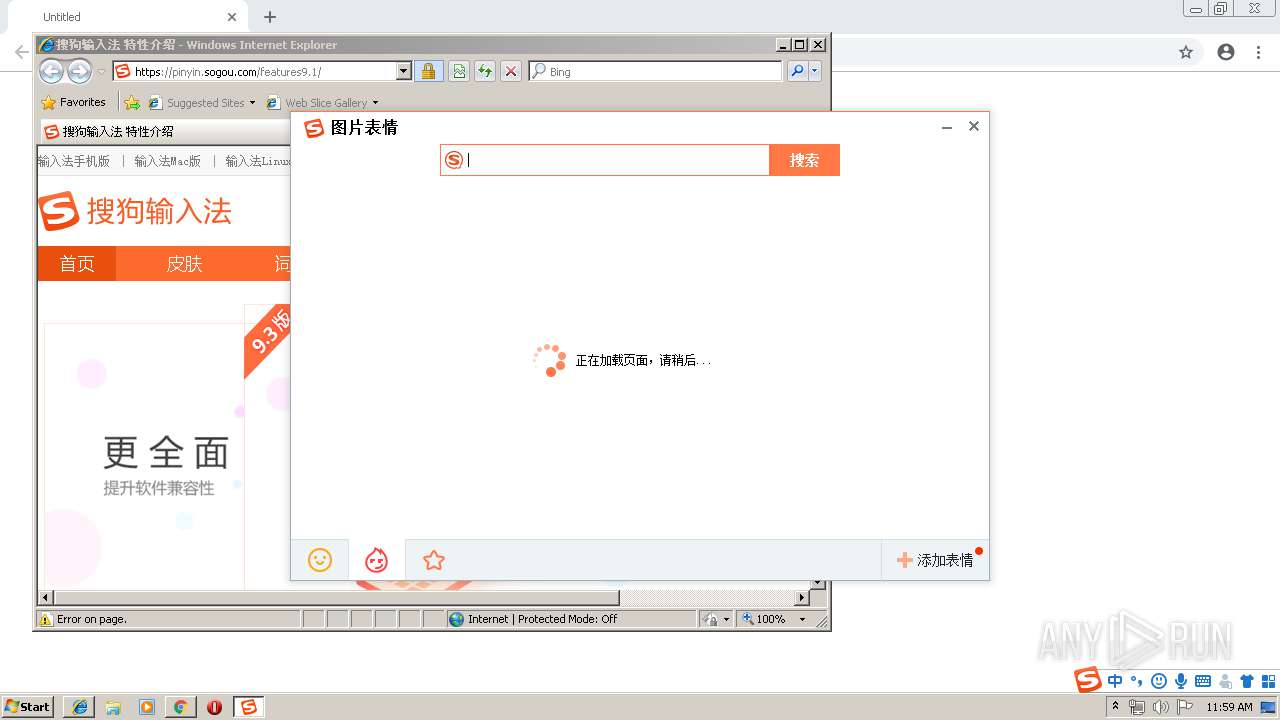Click the Sogou logo on the IME toolbar
The height and width of the screenshot is (720, 1280).
pyautogui.click(x=1088, y=680)
